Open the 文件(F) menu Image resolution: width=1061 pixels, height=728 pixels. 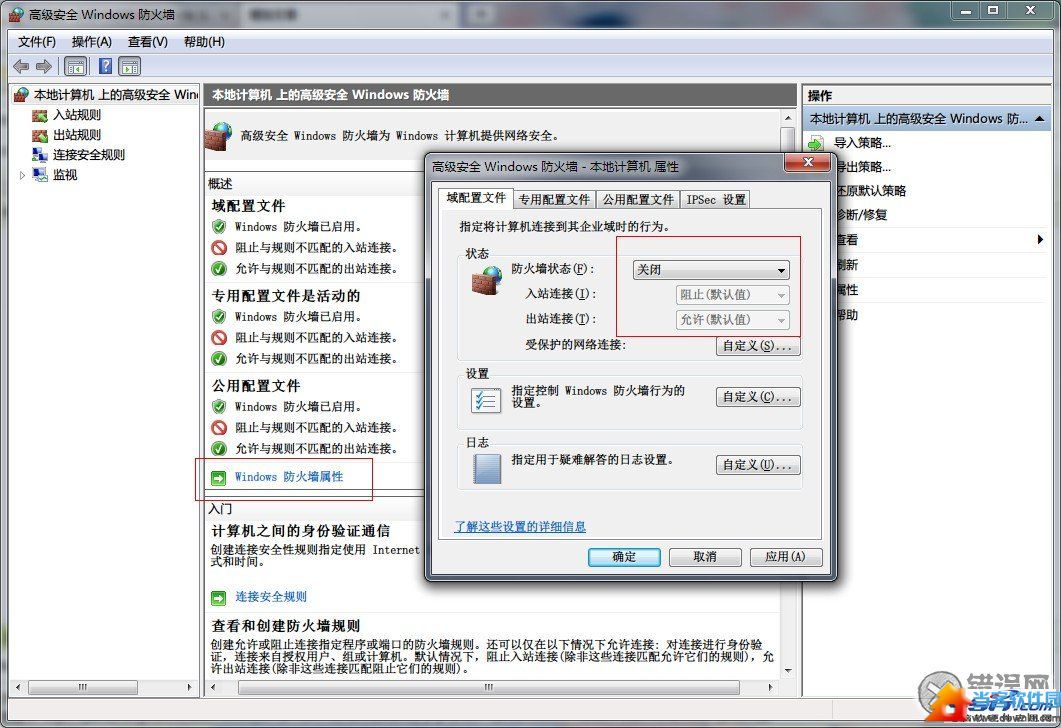[x=37, y=42]
